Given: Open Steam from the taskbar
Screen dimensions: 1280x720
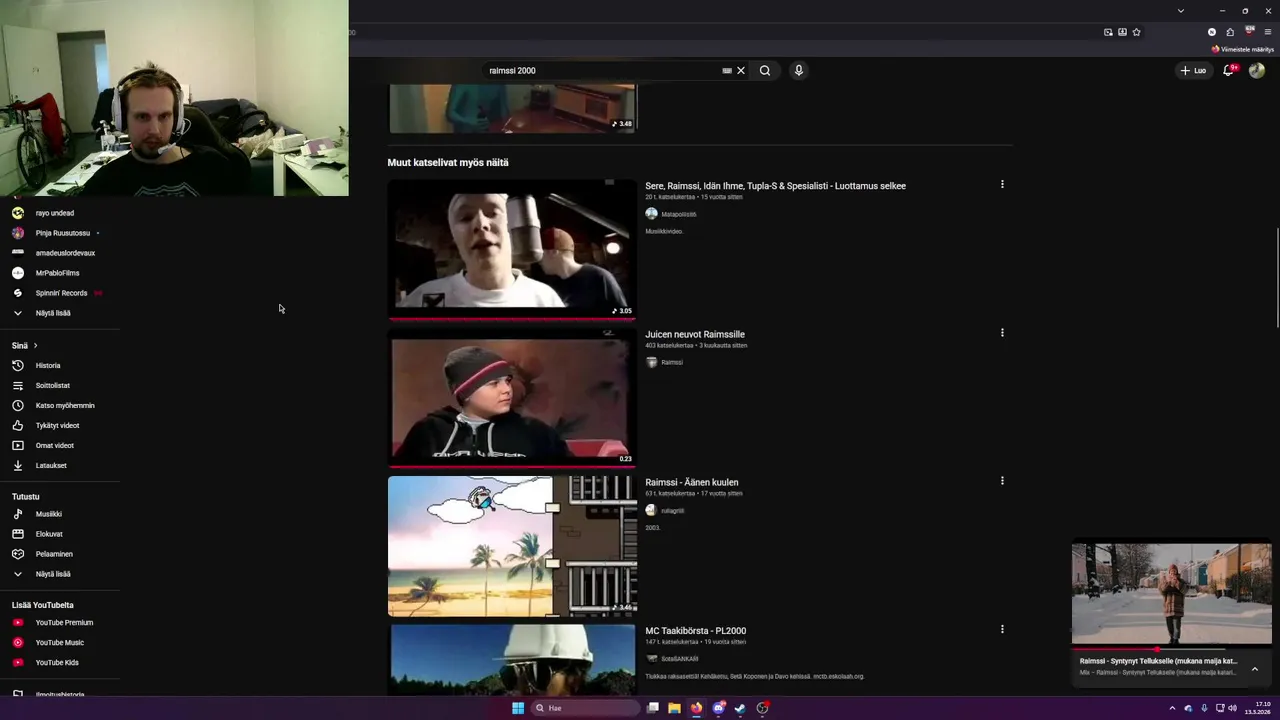Looking at the screenshot, I should 740,708.
